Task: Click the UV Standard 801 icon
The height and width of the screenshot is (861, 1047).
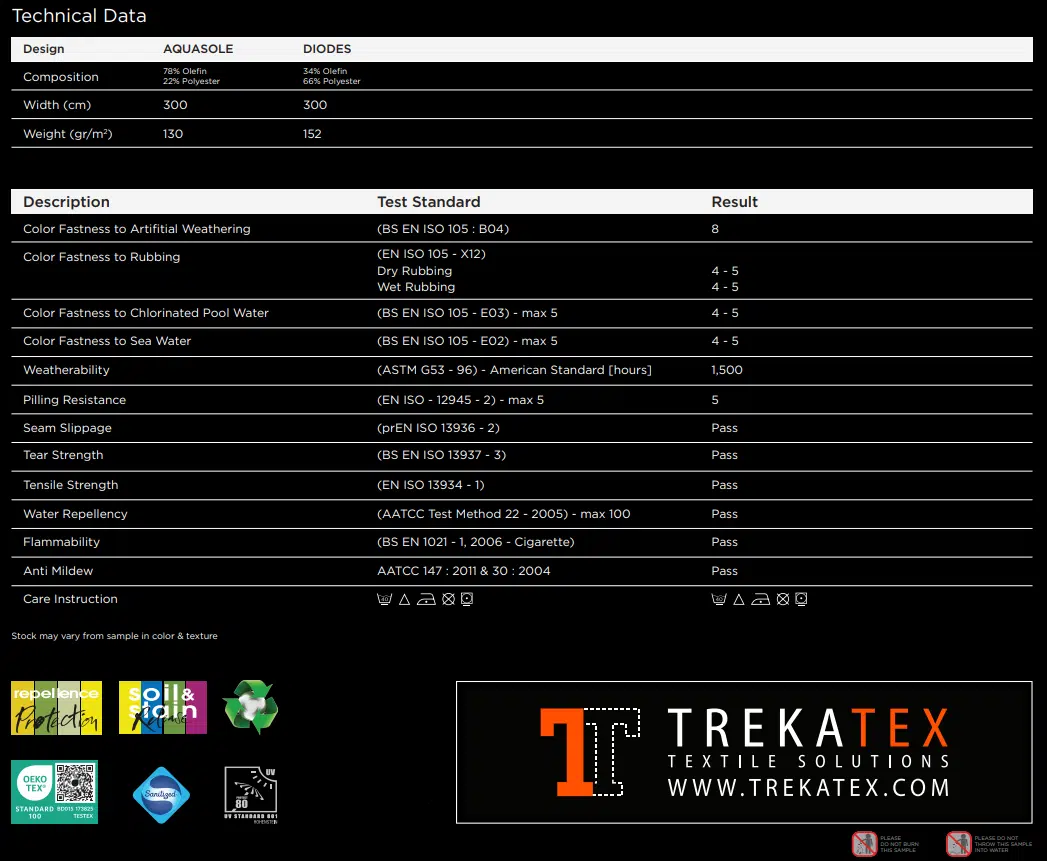Action: tap(250, 794)
